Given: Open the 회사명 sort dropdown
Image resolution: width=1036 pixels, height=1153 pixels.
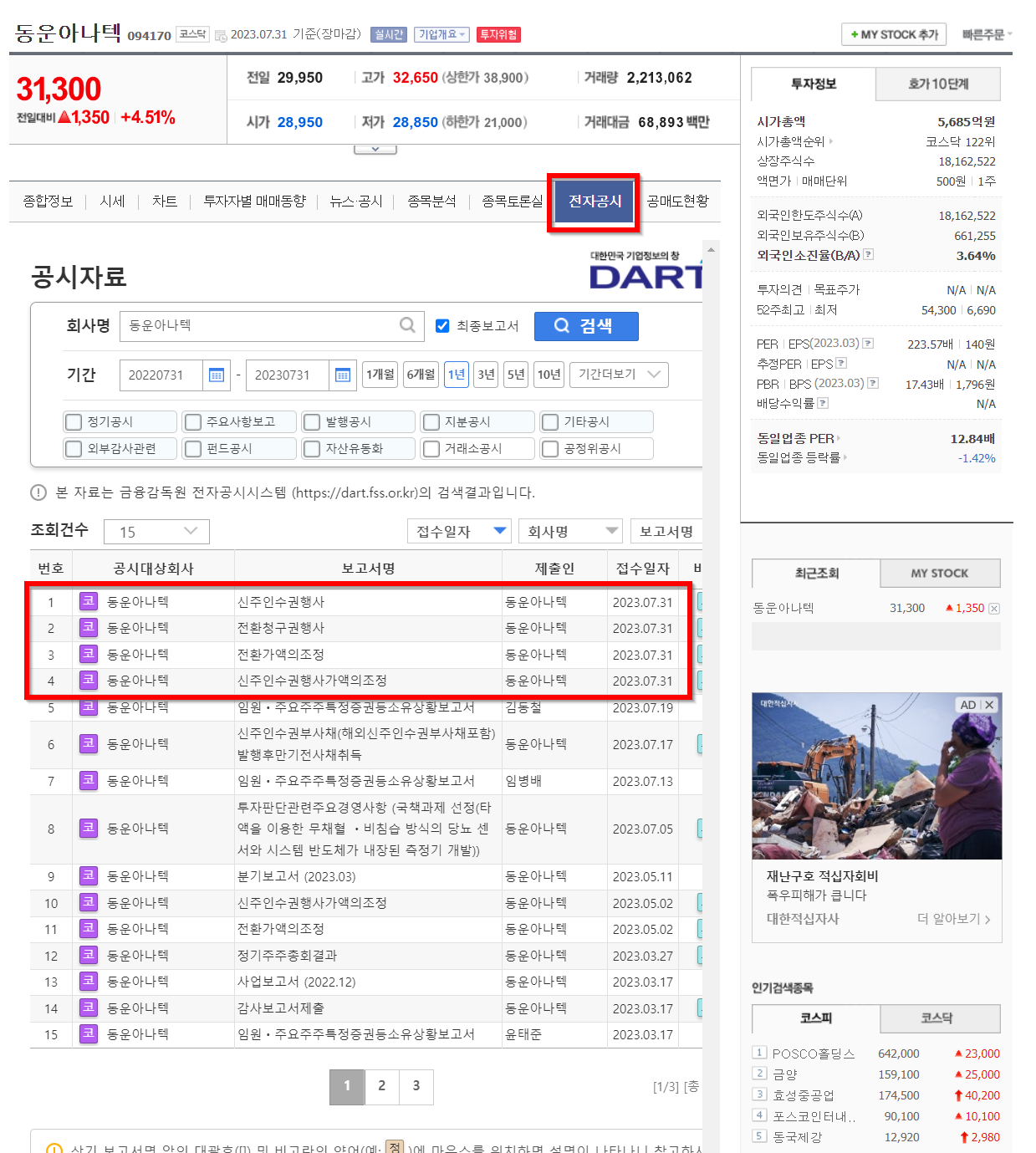Looking at the screenshot, I should [x=570, y=531].
